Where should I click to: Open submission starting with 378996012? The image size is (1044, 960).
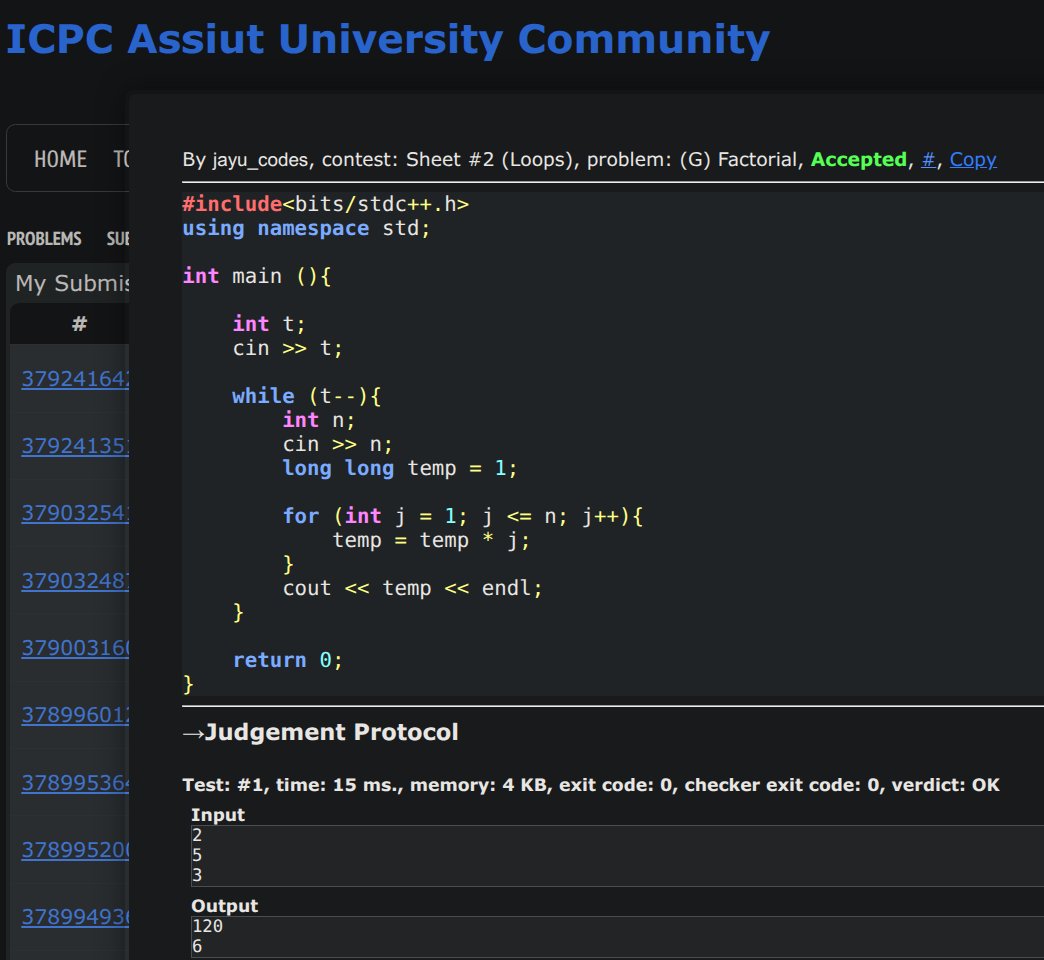(75, 715)
